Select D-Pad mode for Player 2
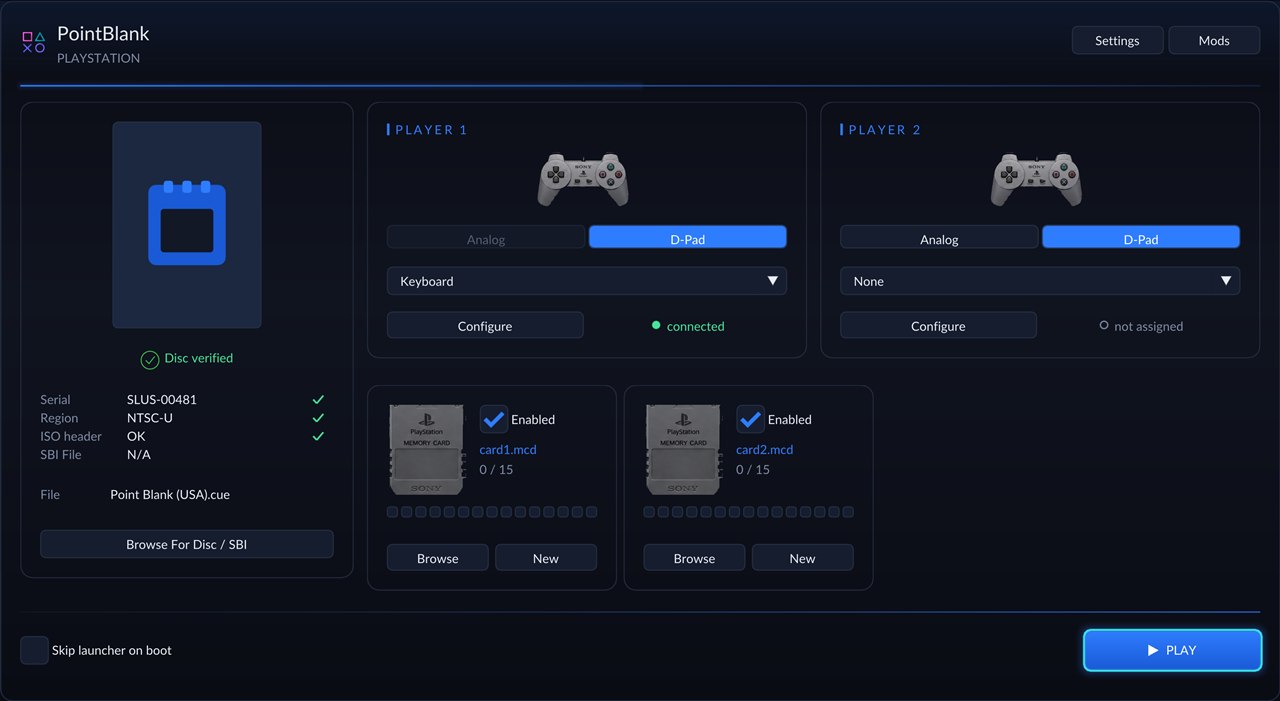The image size is (1280, 701). 1141,239
